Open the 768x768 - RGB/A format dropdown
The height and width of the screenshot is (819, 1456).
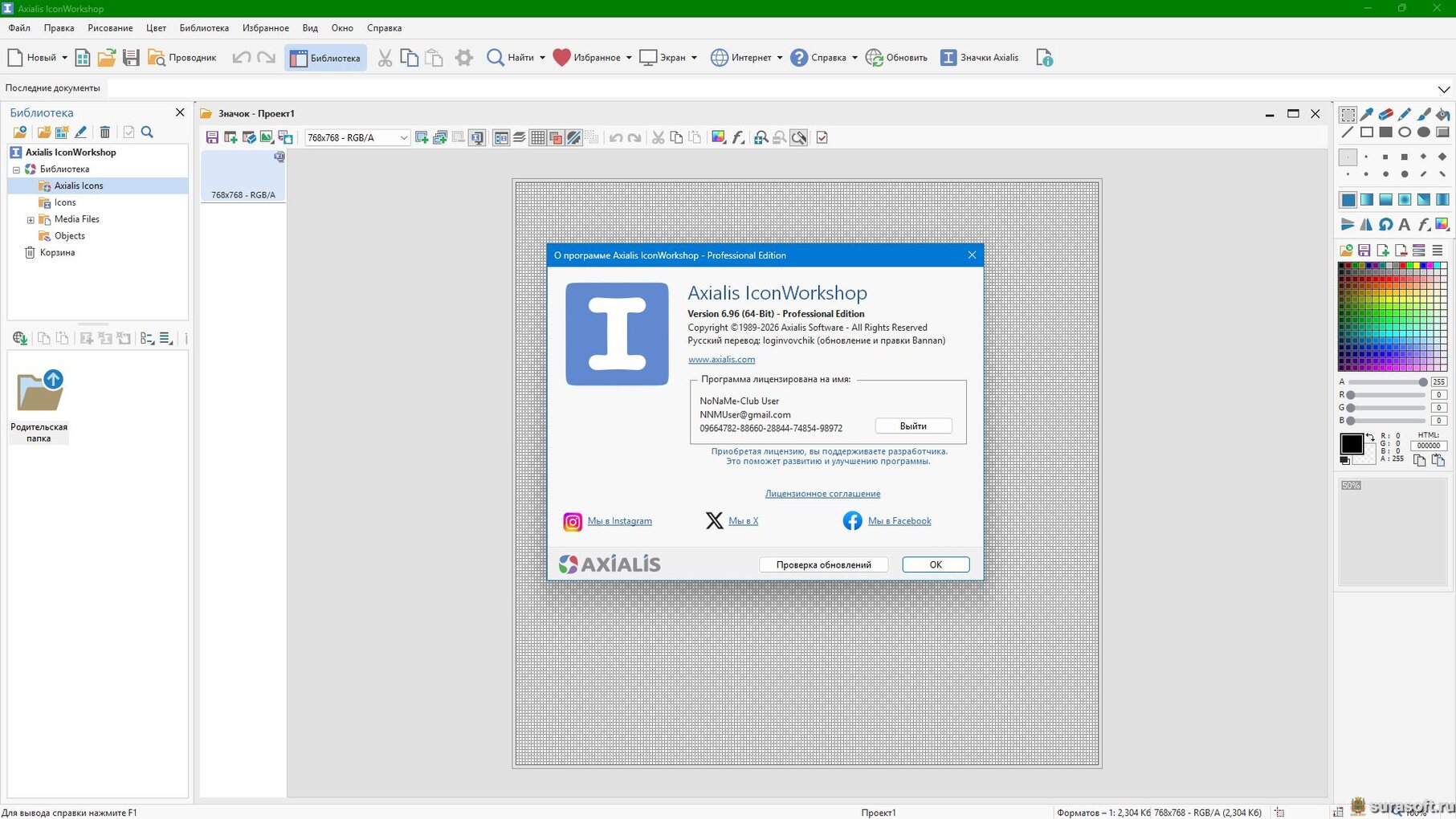pyautogui.click(x=403, y=138)
